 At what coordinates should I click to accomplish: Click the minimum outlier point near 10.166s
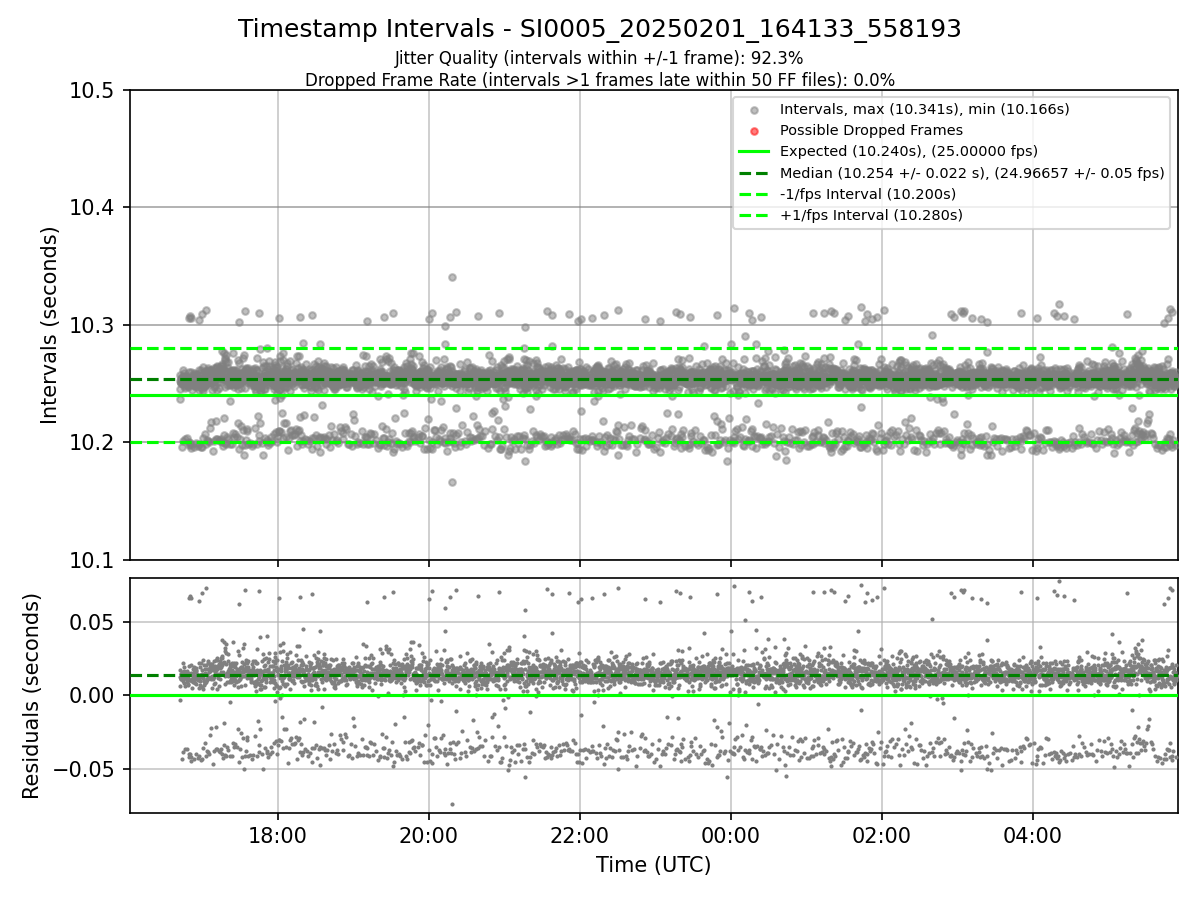point(452,482)
